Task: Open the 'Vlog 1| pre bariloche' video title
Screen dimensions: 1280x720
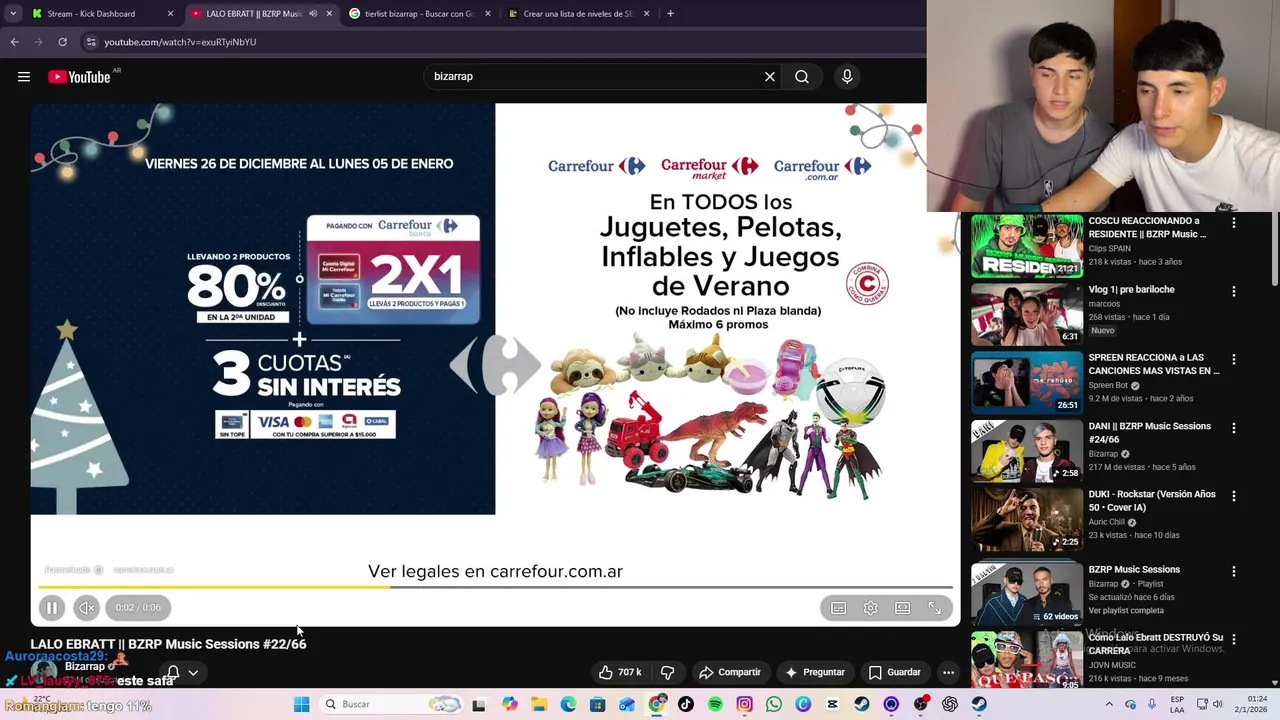Action: 1131,290
